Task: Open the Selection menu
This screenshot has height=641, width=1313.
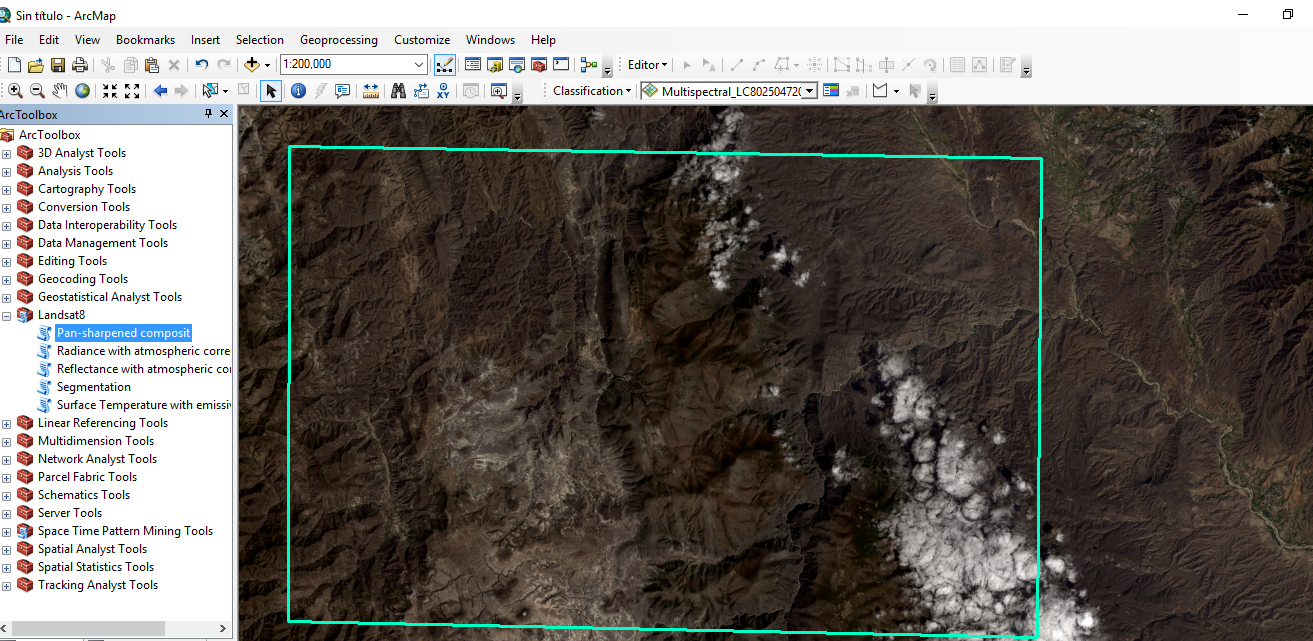Action: [260, 40]
